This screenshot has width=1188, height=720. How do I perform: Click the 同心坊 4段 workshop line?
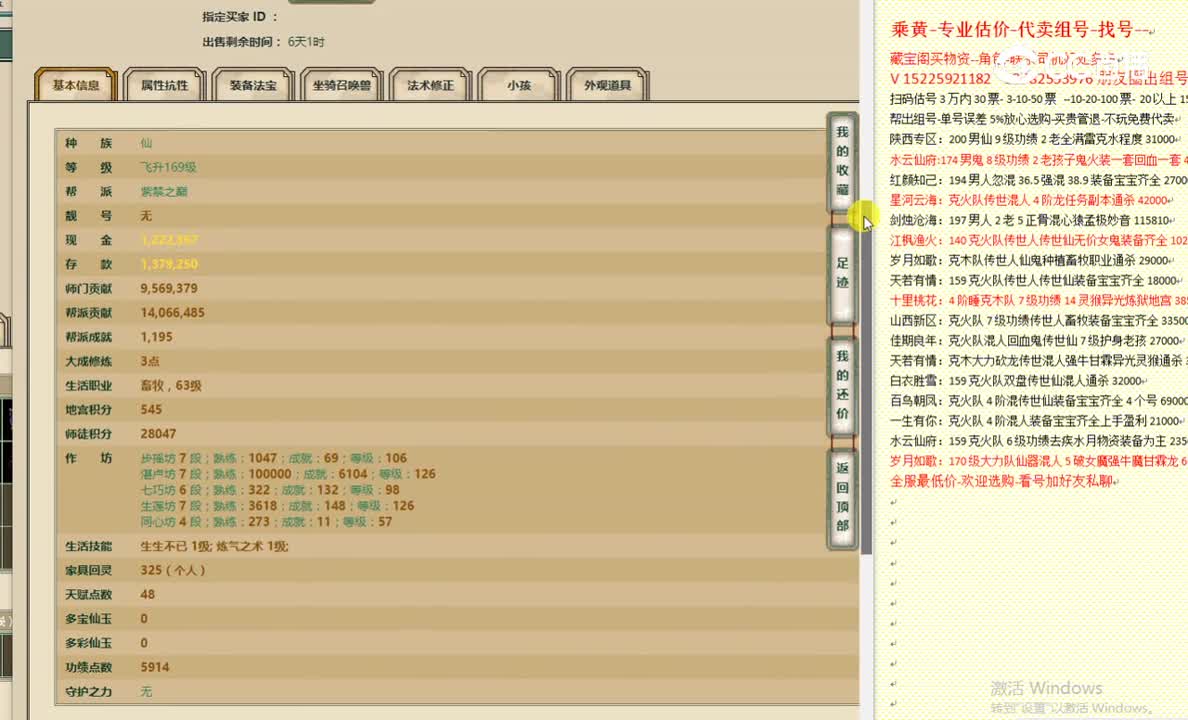[266, 521]
